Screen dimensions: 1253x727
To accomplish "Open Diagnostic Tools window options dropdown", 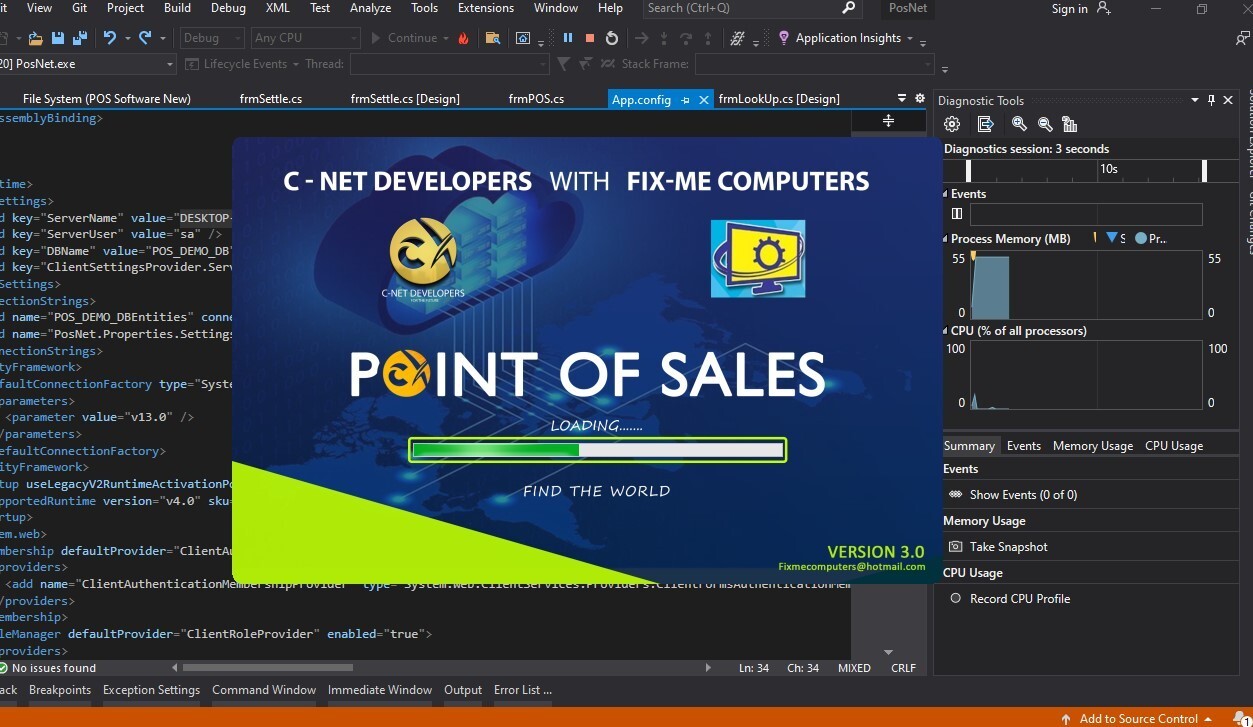I will coord(1195,100).
